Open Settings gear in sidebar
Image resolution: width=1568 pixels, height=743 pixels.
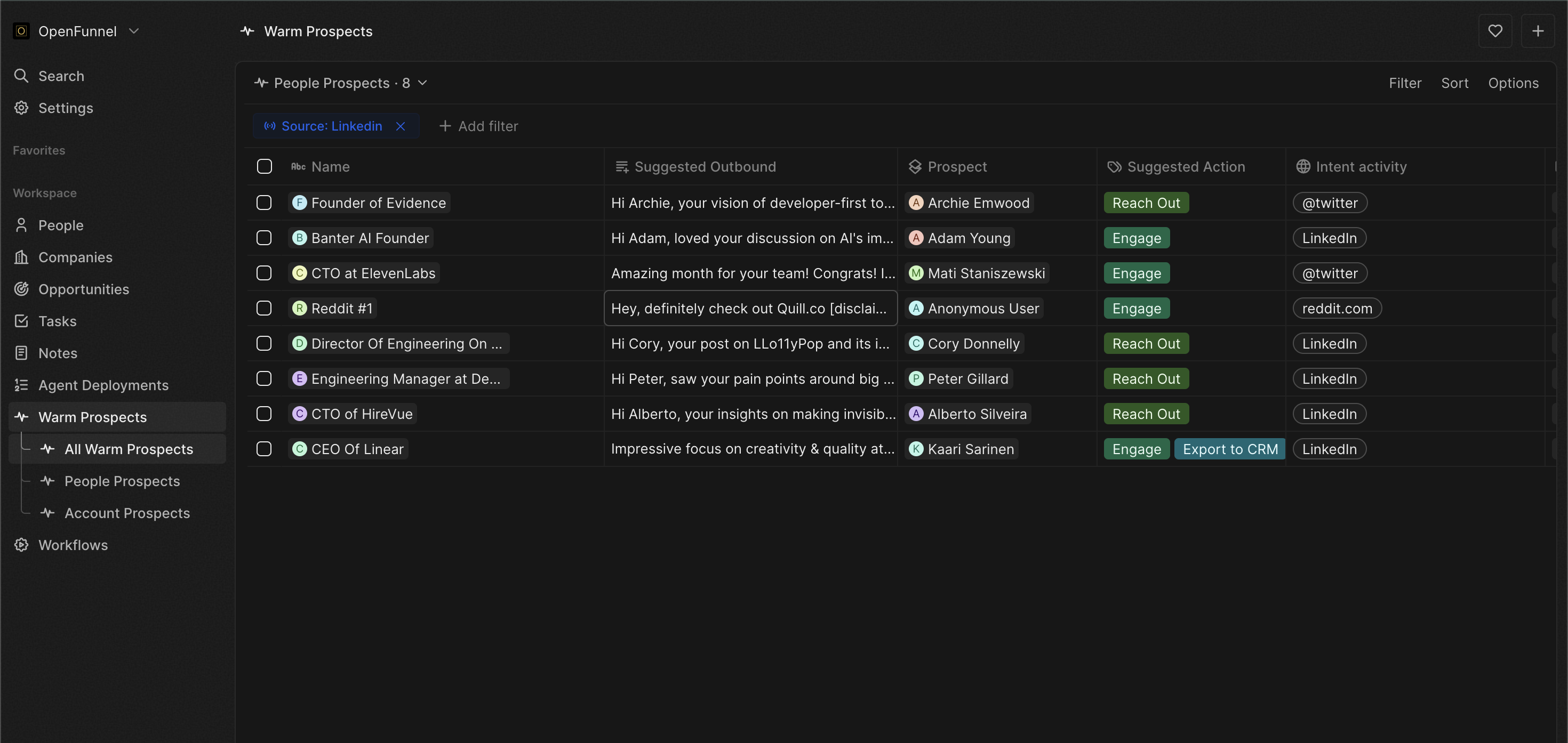21,108
